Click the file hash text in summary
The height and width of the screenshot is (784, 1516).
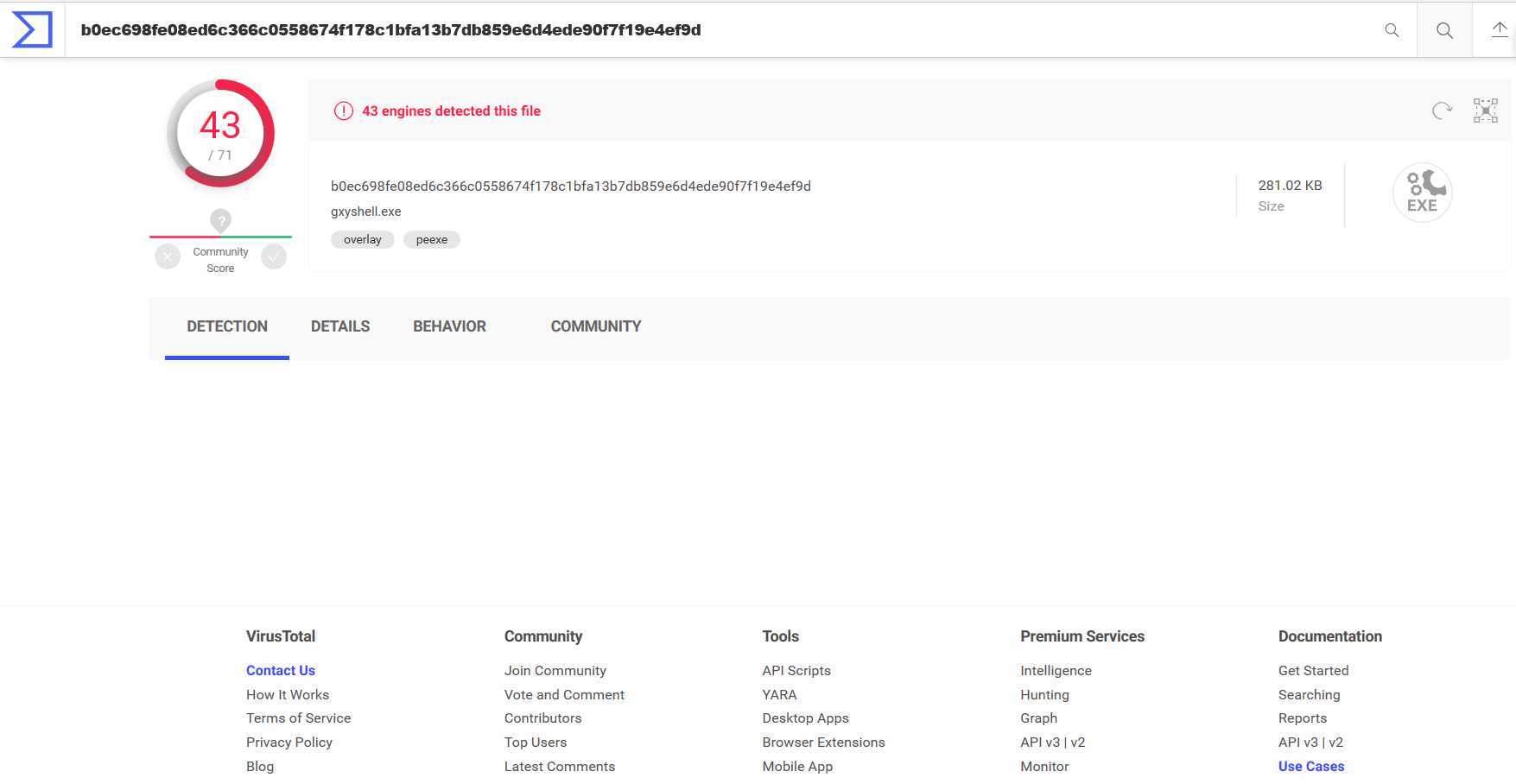point(571,187)
